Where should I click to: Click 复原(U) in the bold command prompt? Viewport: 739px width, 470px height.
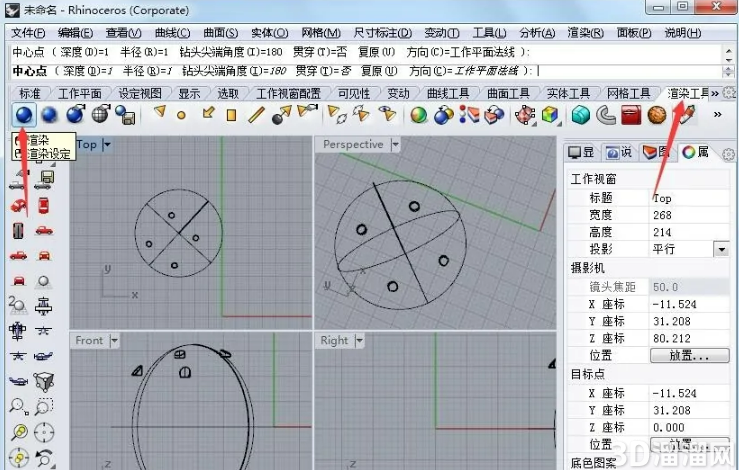point(379,71)
